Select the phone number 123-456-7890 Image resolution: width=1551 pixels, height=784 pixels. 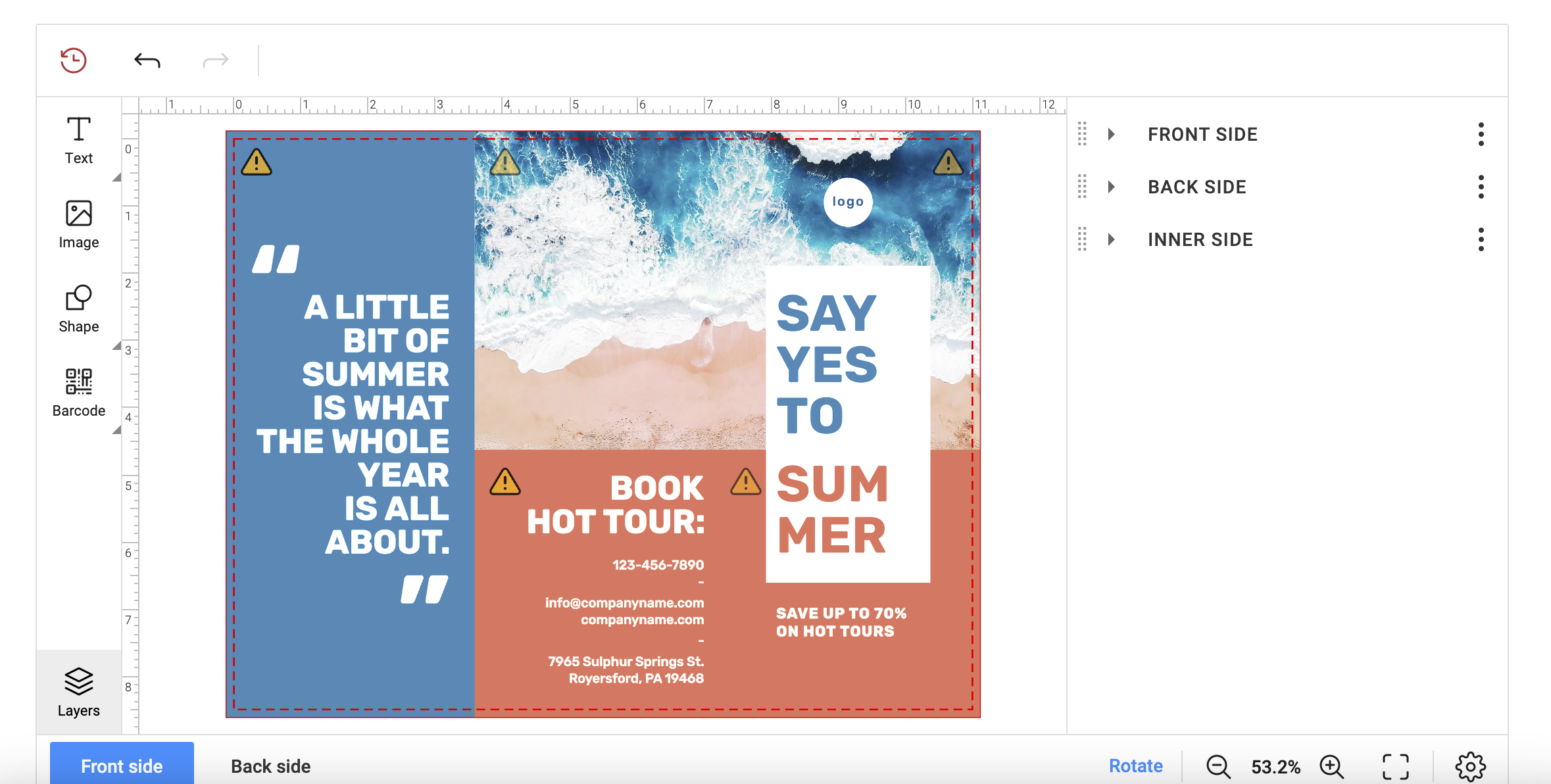point(658,565)
